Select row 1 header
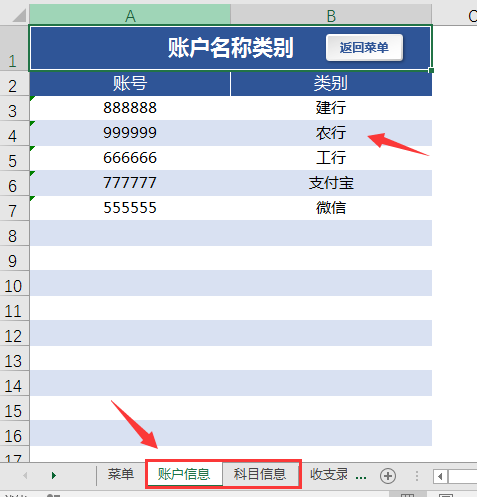Screen dimensions: 477x497 point(14,48)
